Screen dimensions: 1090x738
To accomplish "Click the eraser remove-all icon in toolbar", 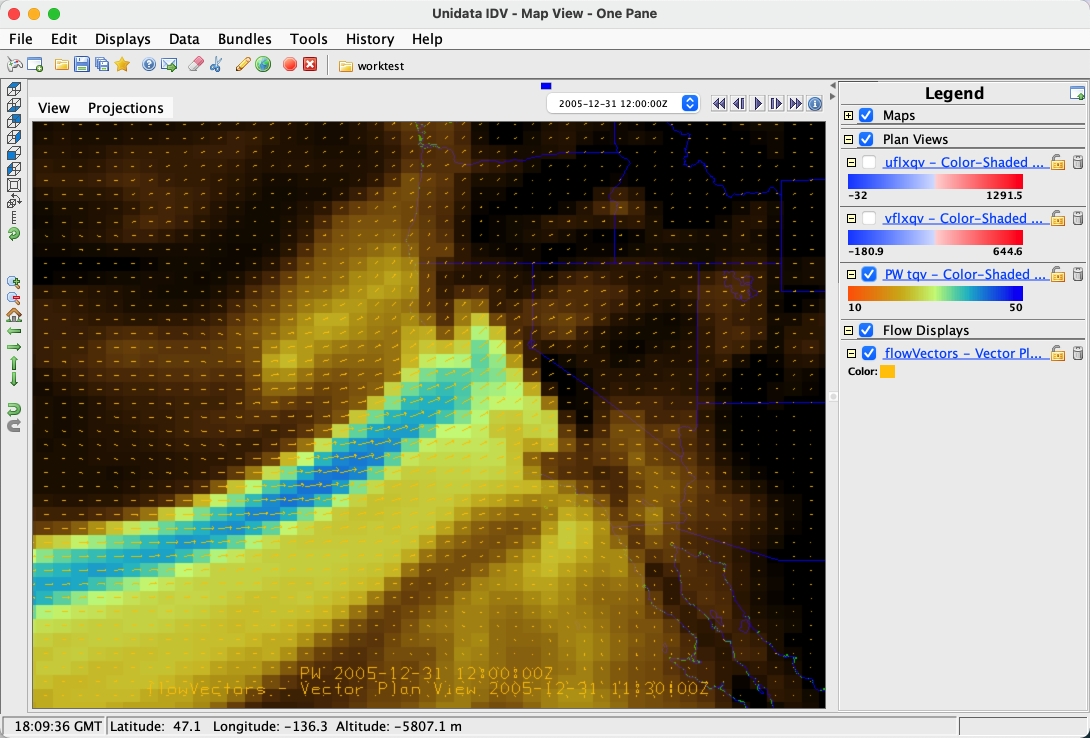I will point(196,65).
